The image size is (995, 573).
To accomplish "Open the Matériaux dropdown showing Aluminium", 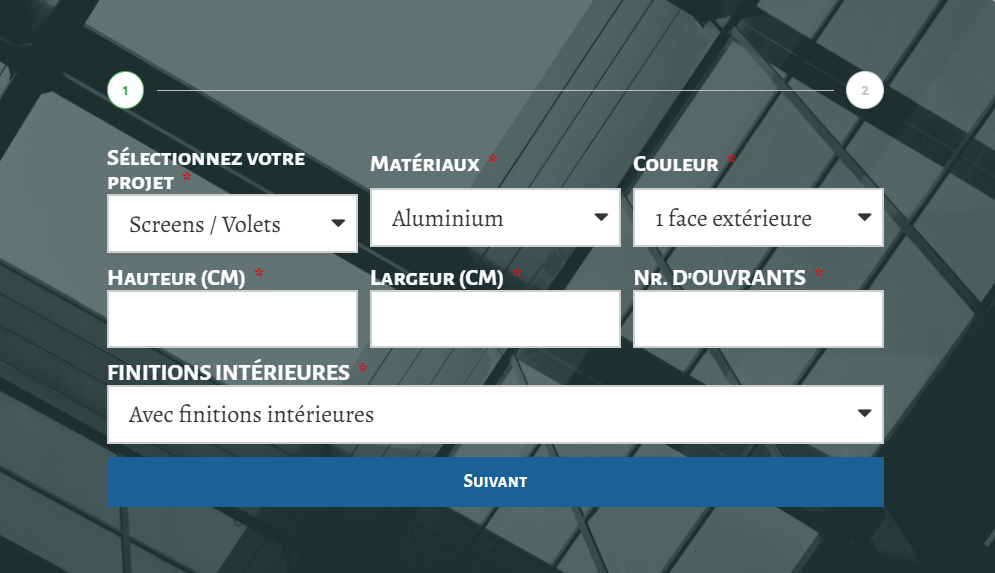I will point(495,217).
